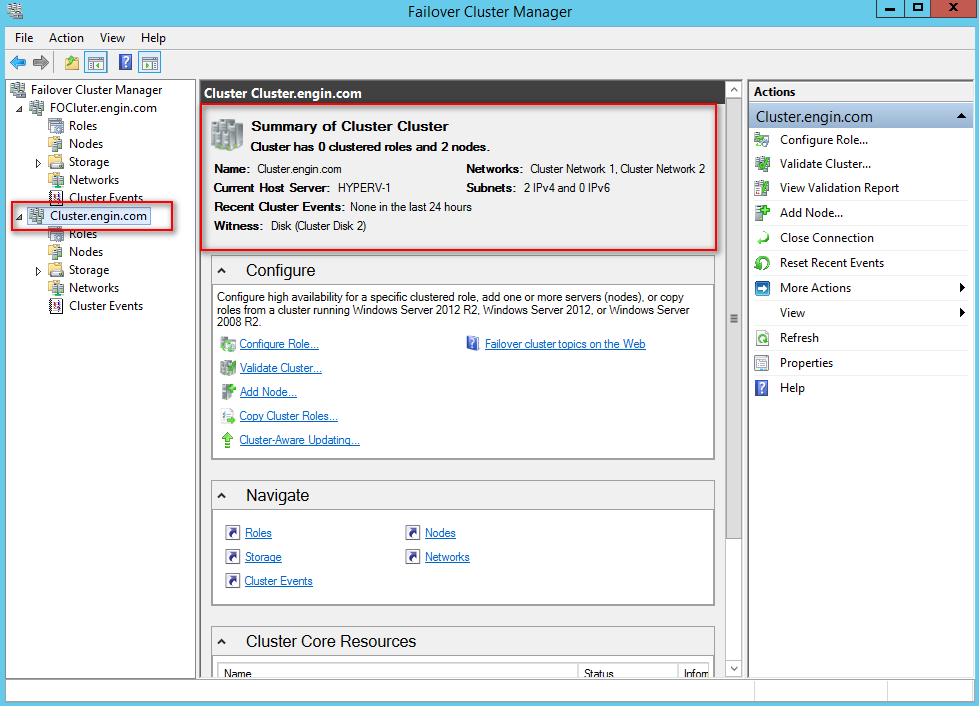Click the Configure Role icon in Actions pane

[762, 140]
